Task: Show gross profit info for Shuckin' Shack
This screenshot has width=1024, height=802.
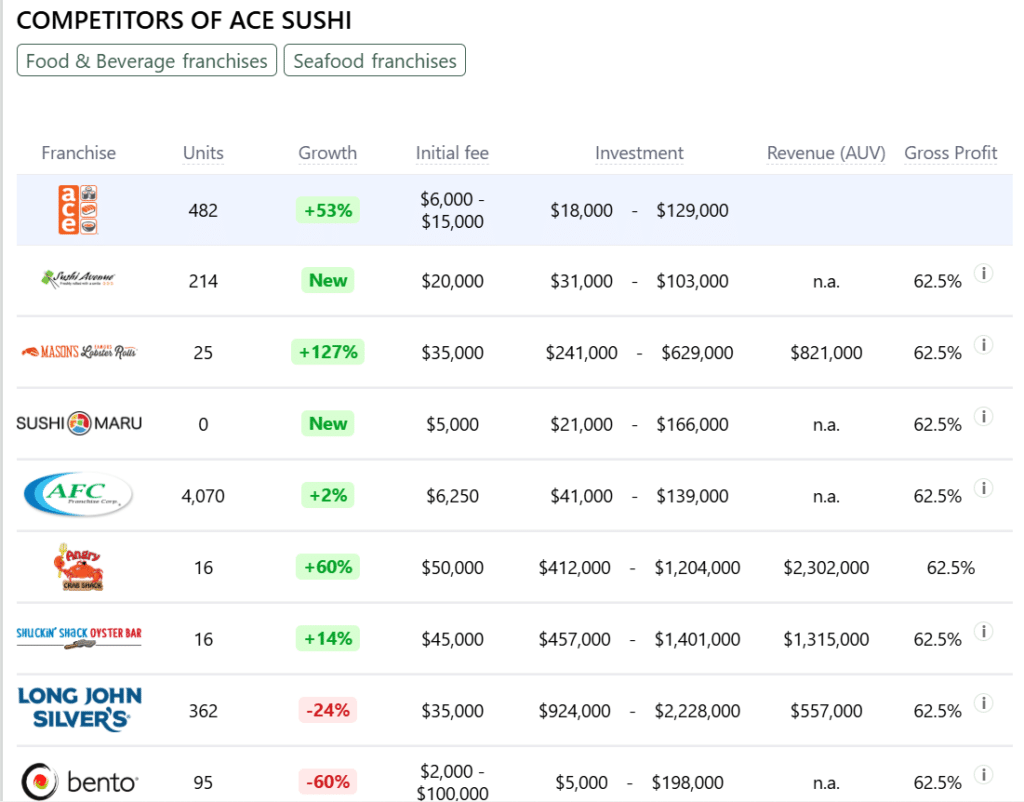Action: 984,631
